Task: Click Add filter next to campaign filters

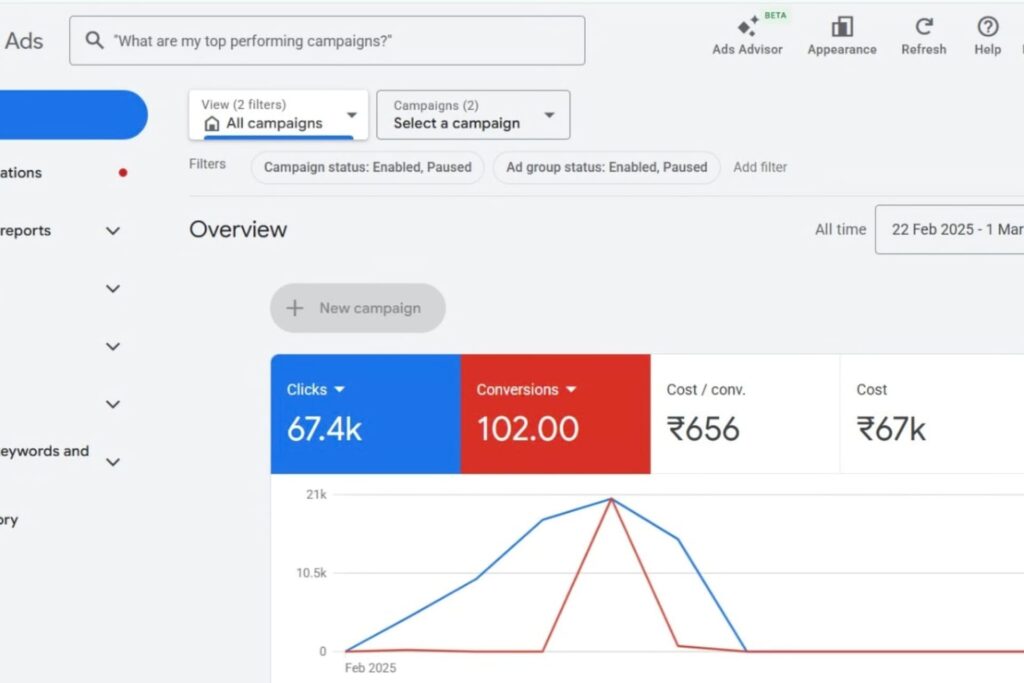Action: 760,167
